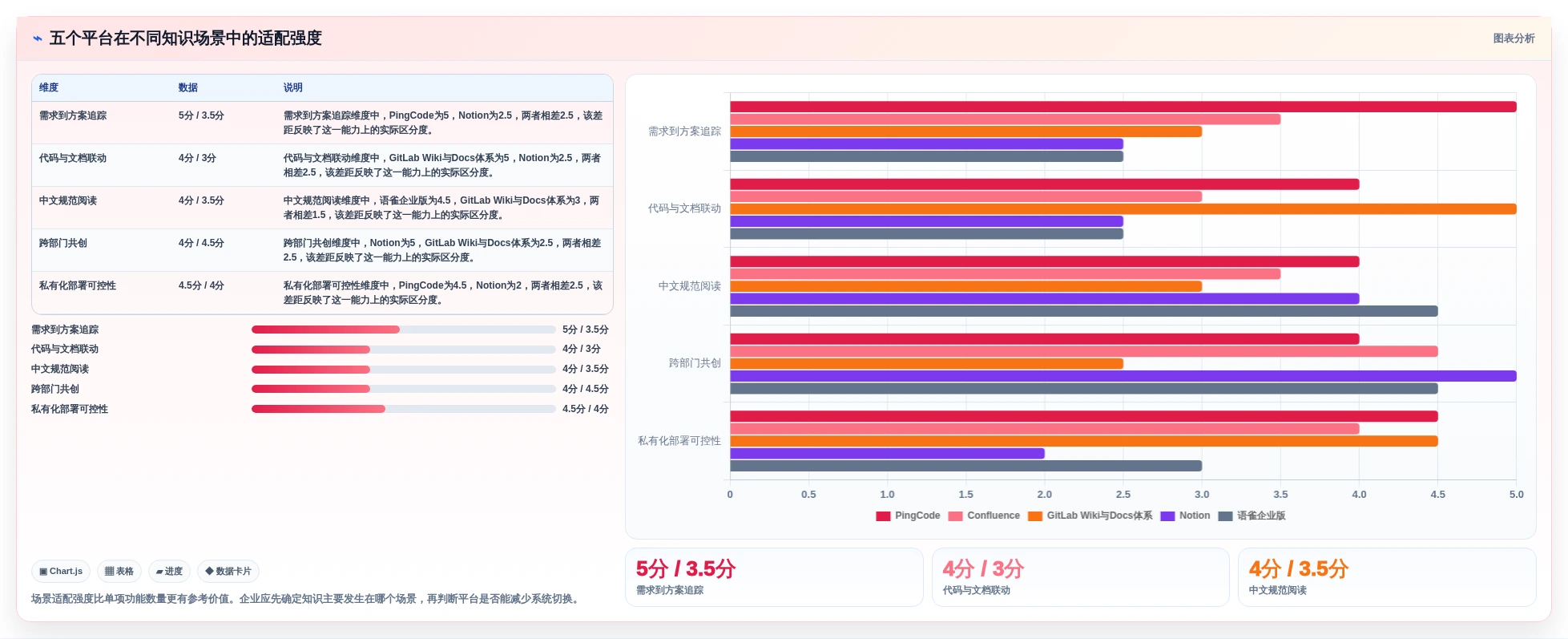
Task: Click the 数据 column header
Action: [188, 88]
